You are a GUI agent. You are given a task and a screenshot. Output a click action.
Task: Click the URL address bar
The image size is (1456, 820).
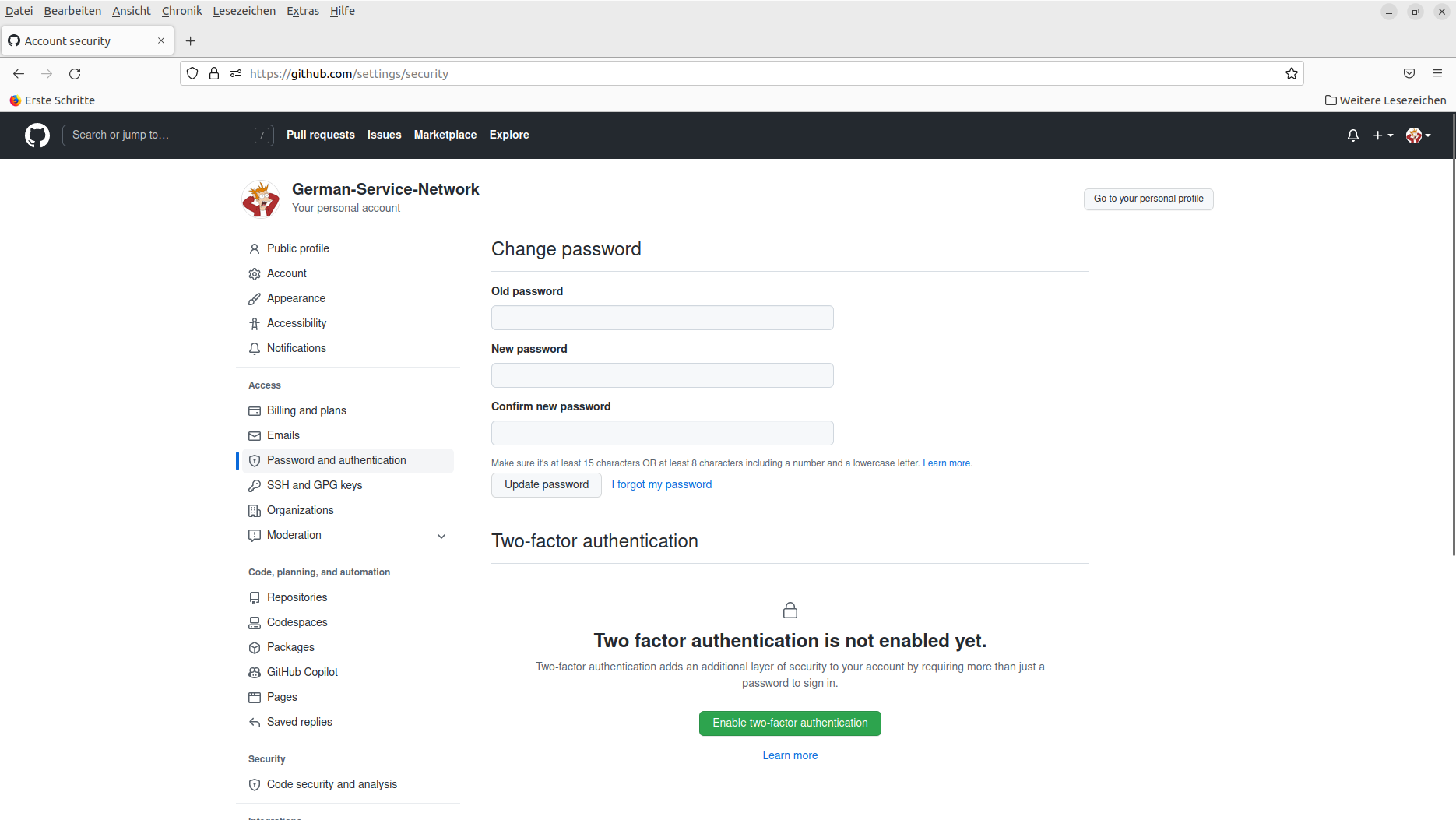click(x=741, y=74)
